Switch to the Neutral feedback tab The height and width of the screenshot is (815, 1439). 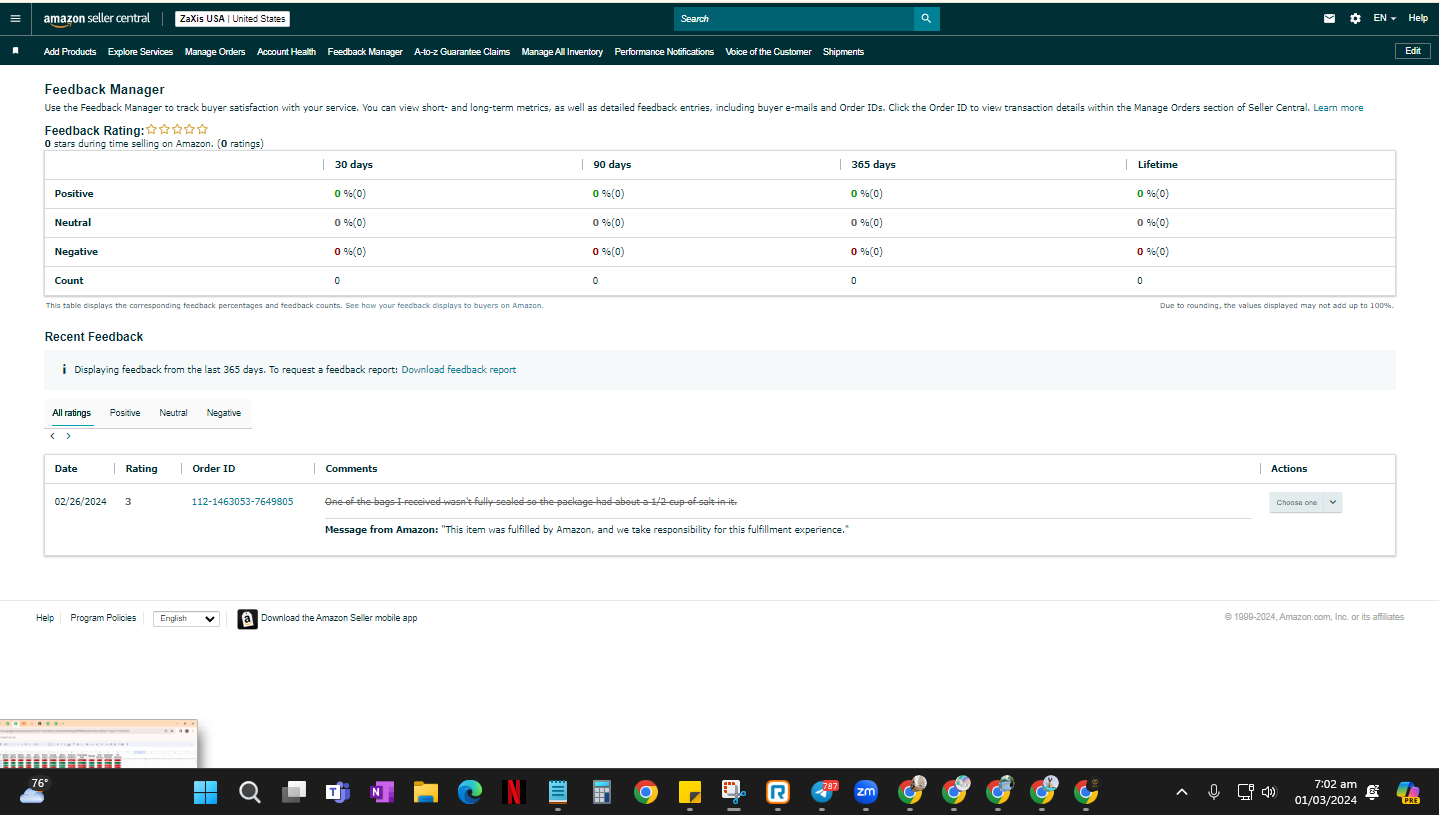tap(173, 413)
